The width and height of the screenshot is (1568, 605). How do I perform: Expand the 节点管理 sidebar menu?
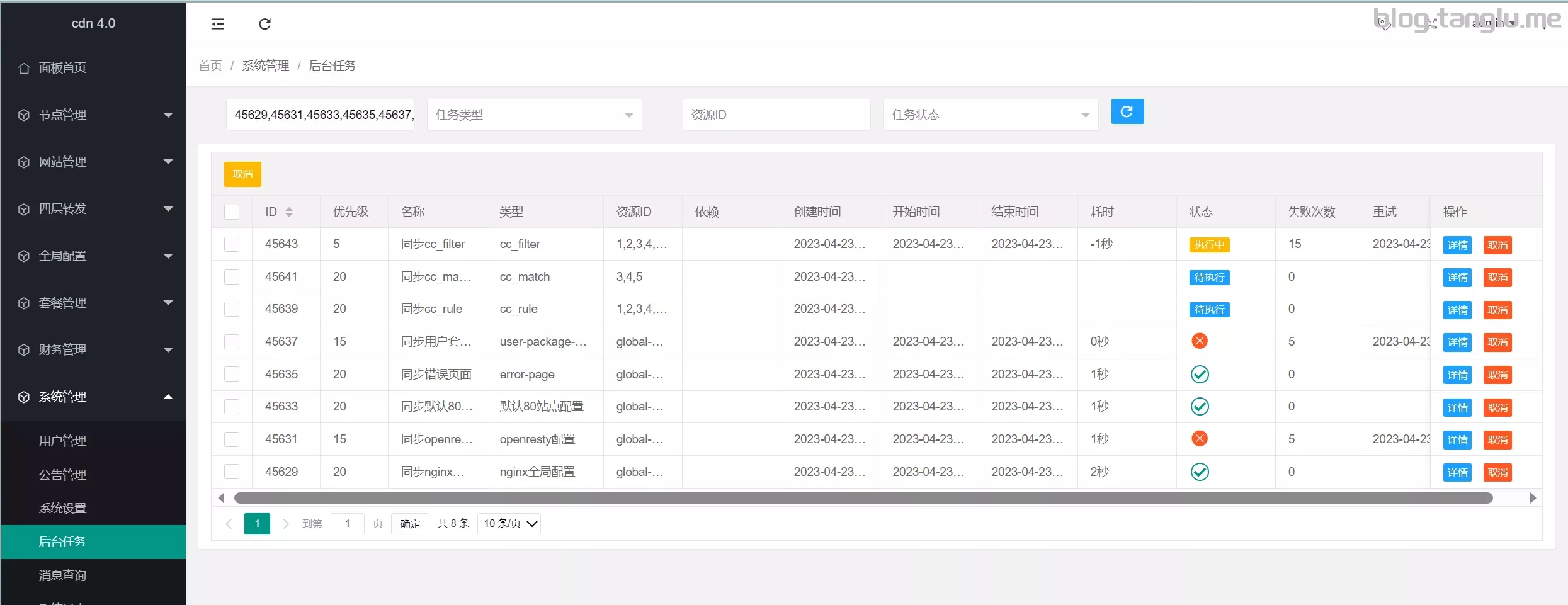pos(93,115)
